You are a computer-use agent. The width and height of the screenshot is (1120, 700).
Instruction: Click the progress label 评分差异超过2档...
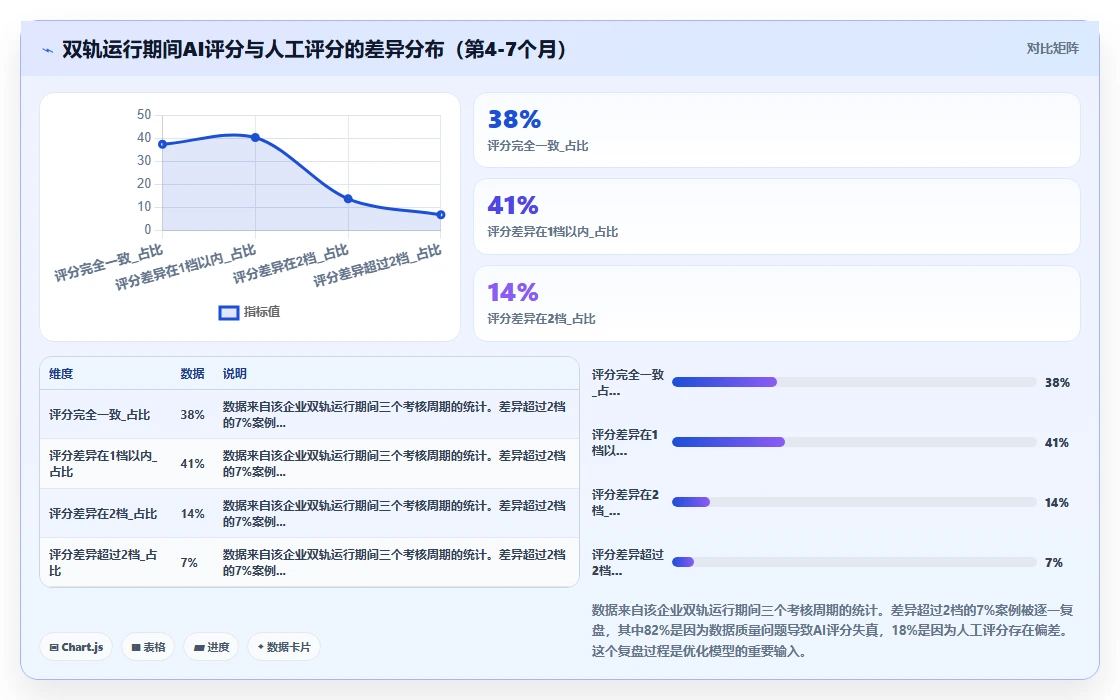628,562
